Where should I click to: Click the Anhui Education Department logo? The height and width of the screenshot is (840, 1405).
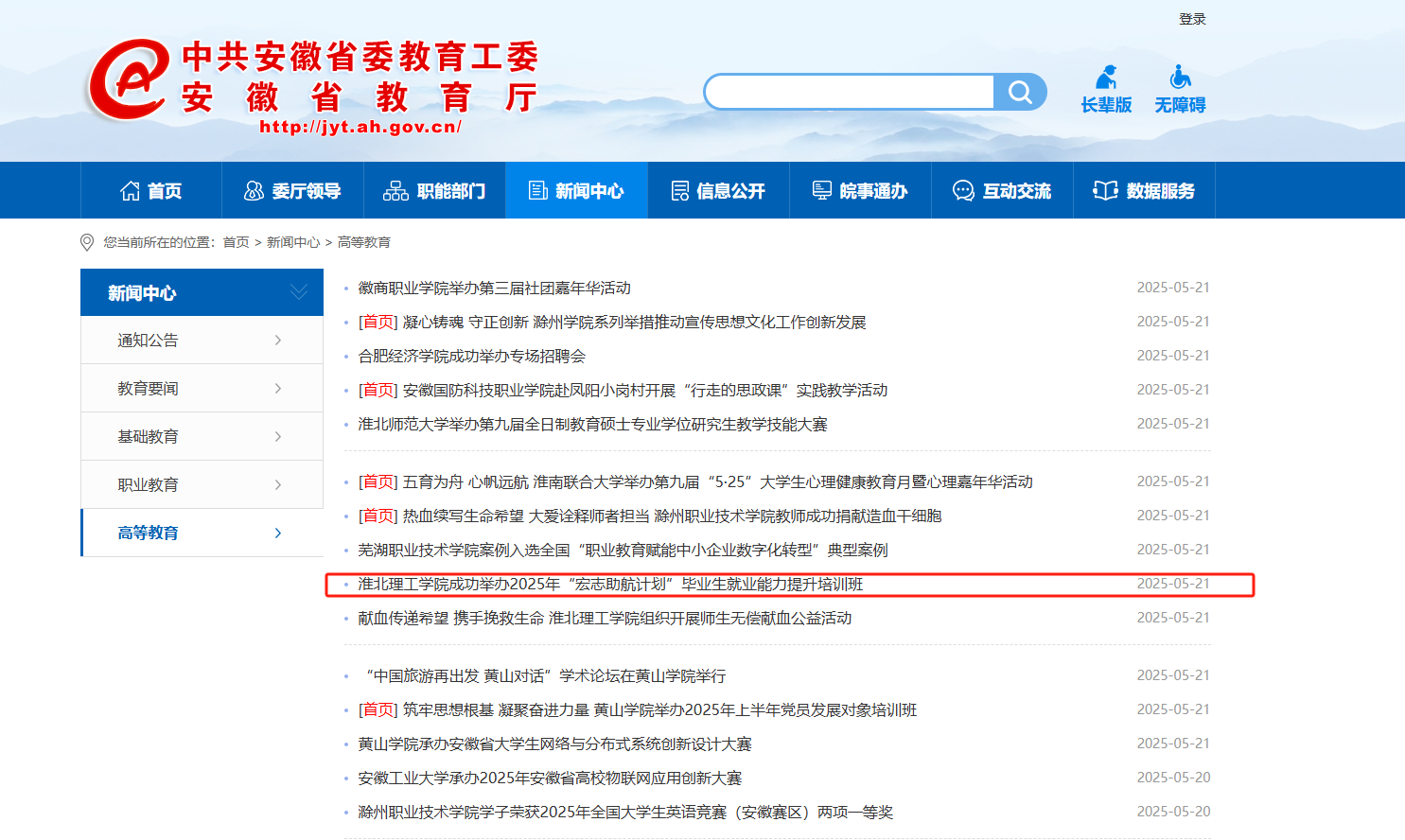coord(129,79)
